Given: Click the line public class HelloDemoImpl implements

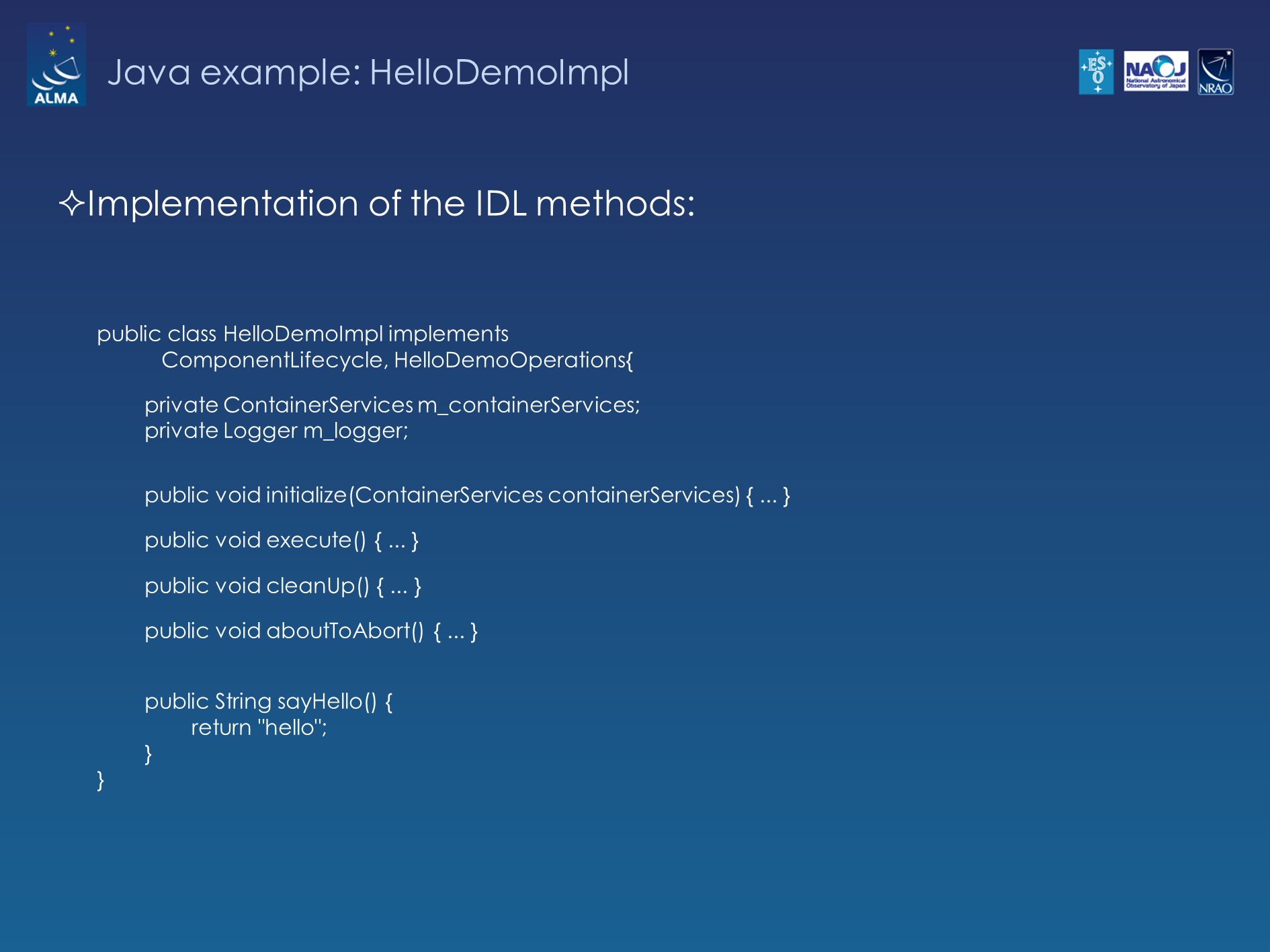Looking at the screenshot, I should [x=302, y=334].
